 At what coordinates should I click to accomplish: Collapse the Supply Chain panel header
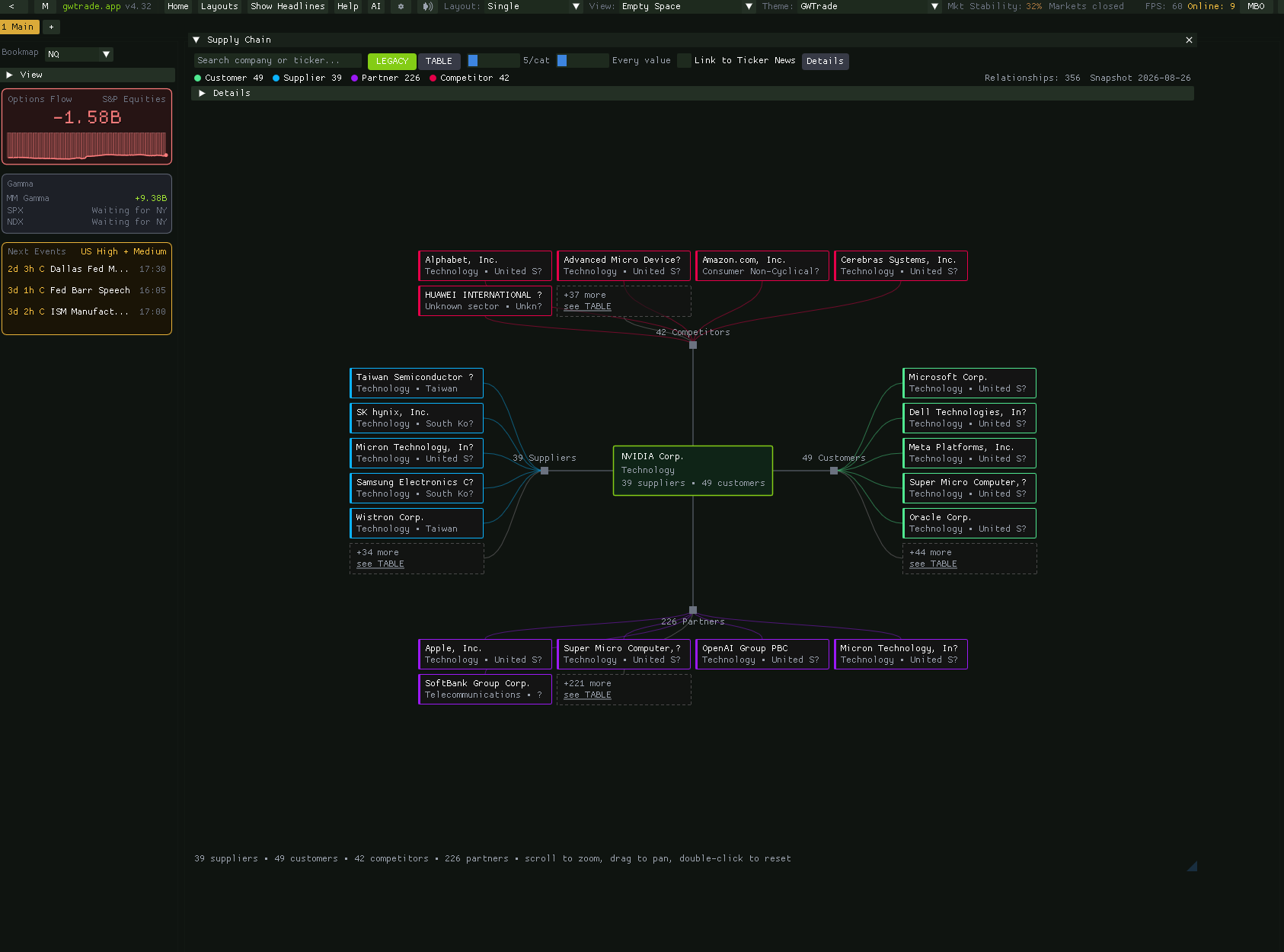pyautogui.click(x=196, y=40)
